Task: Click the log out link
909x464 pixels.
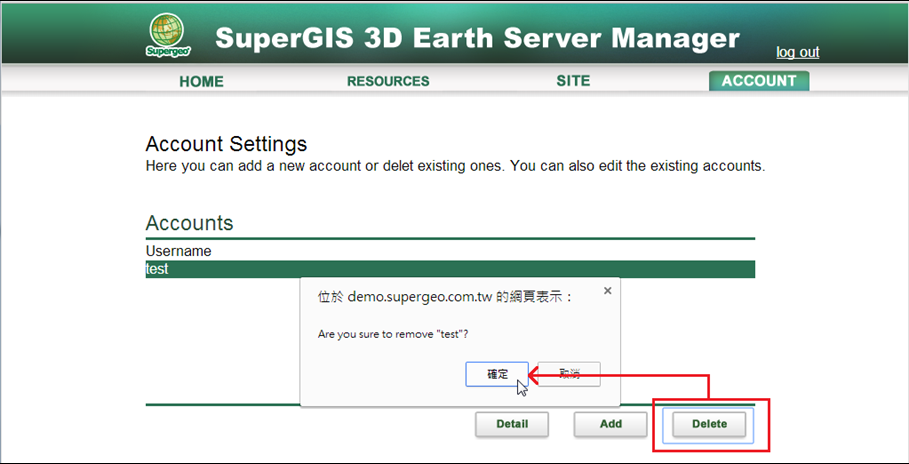Action: 797,52
